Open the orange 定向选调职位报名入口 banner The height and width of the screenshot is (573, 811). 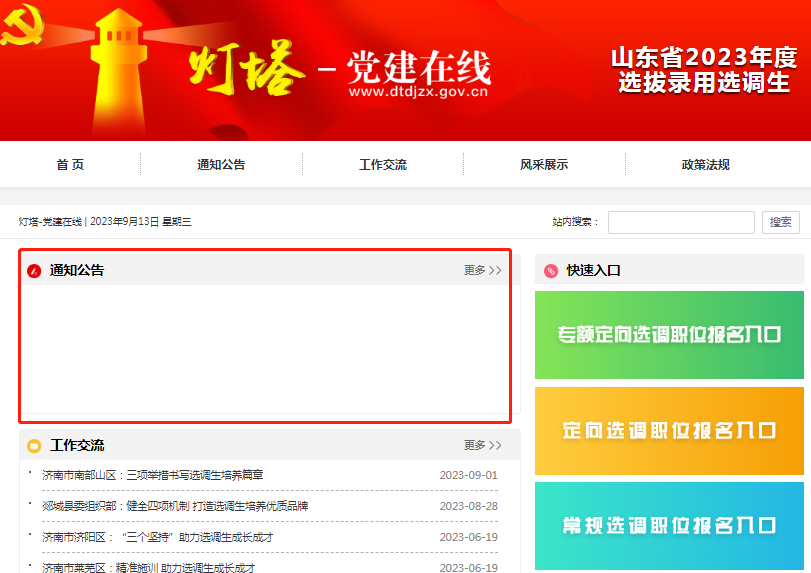click(x=669, y=431)
